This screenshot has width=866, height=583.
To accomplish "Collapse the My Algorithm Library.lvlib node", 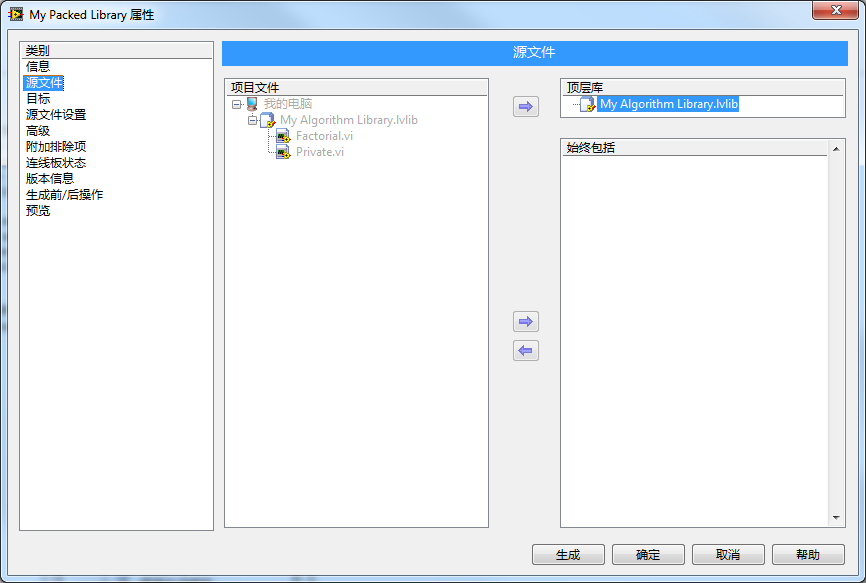I will click(x=253, y=120).
